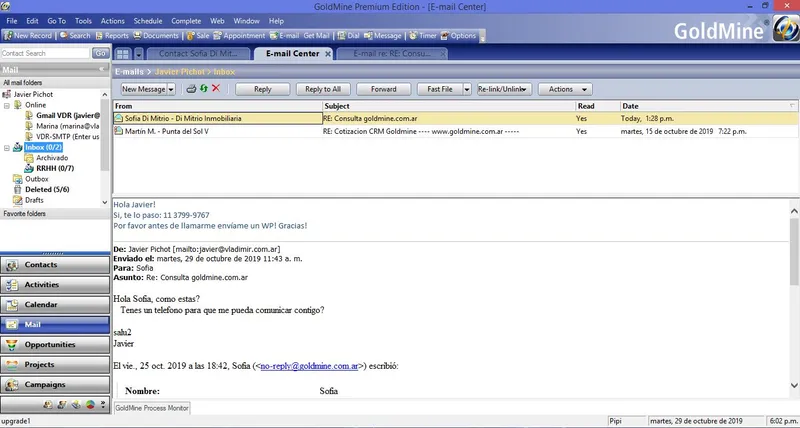Click the Go button next to Contact Search
800x428 pixels.
click(101, 53)
